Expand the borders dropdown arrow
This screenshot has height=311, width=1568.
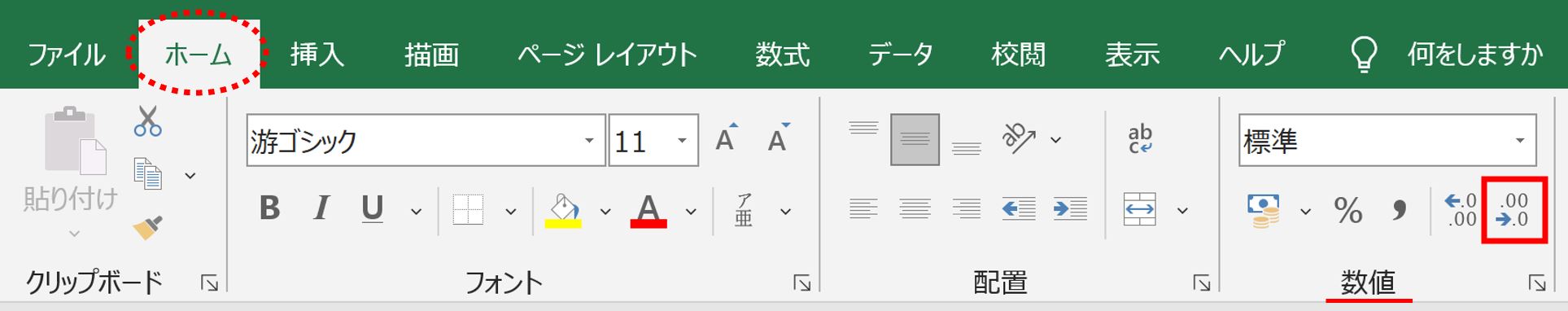[511, 212]
